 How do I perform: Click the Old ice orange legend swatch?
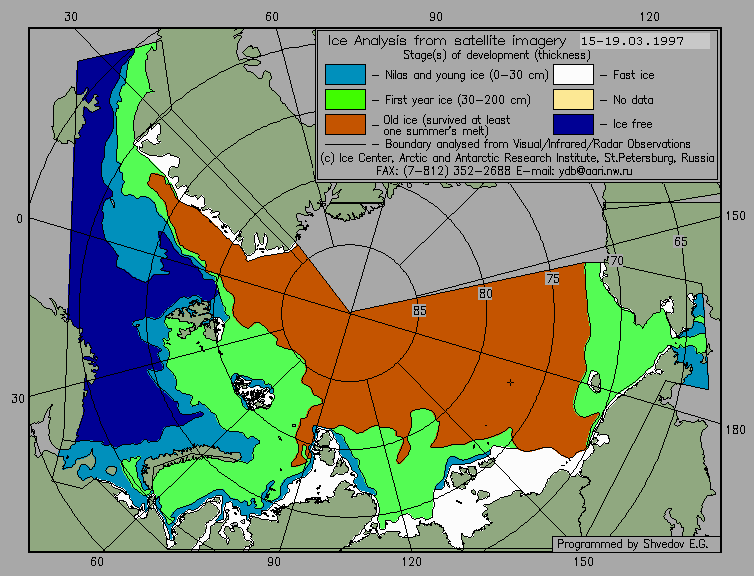click(345, 124)
